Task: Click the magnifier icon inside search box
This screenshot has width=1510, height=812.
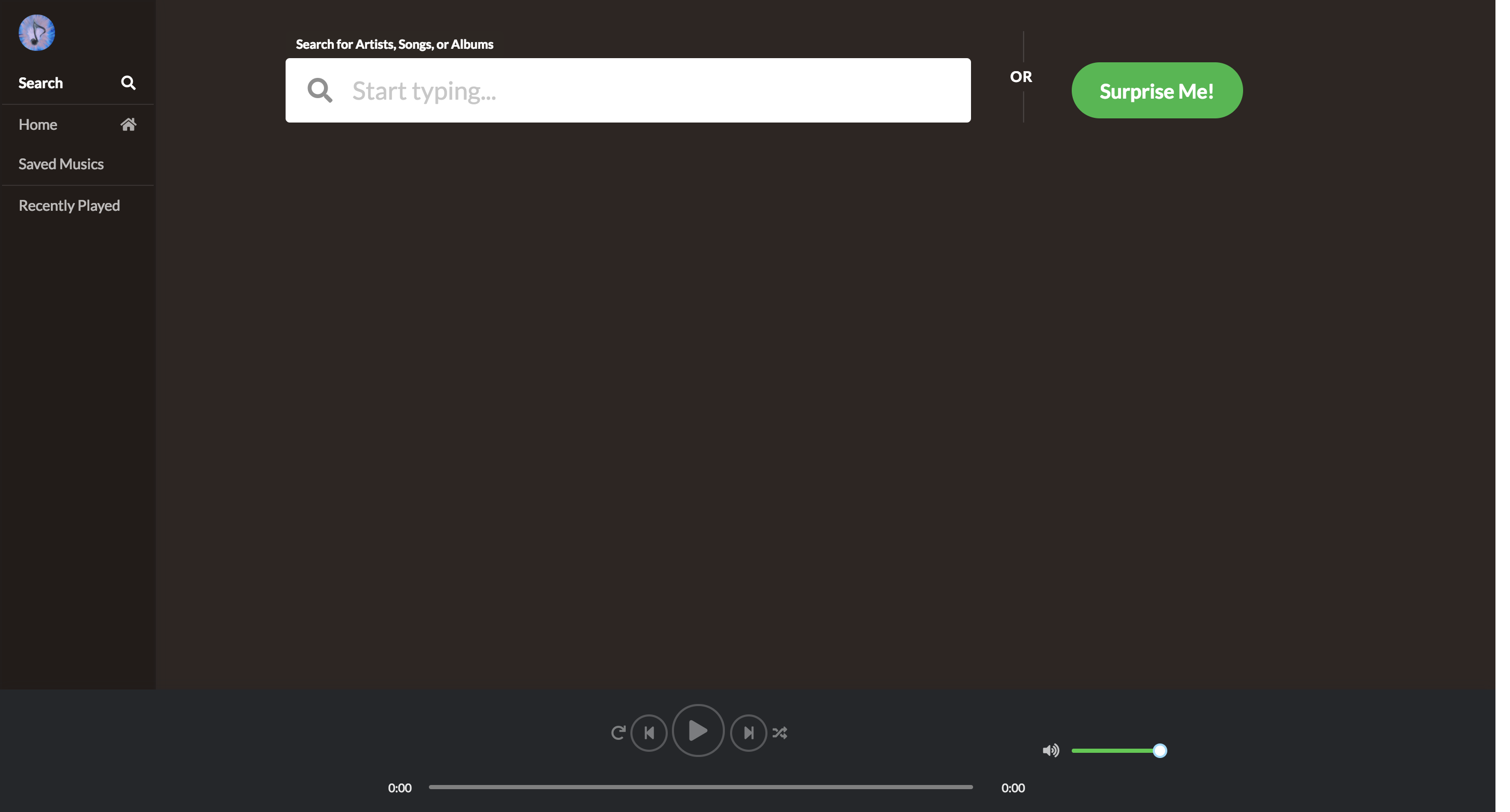Action: [x=320, y=90]
